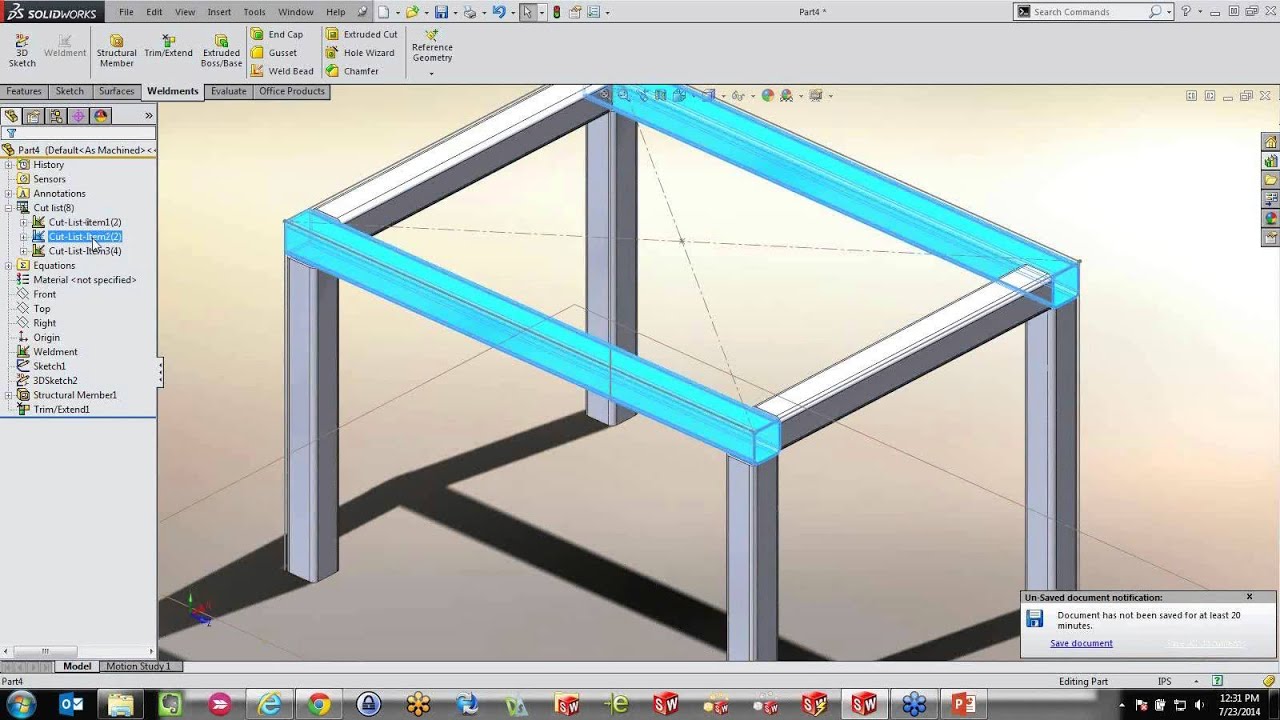Screen dimensions: 1280x720
Task: Select the Top plane
Action: (x=41, y=309)
